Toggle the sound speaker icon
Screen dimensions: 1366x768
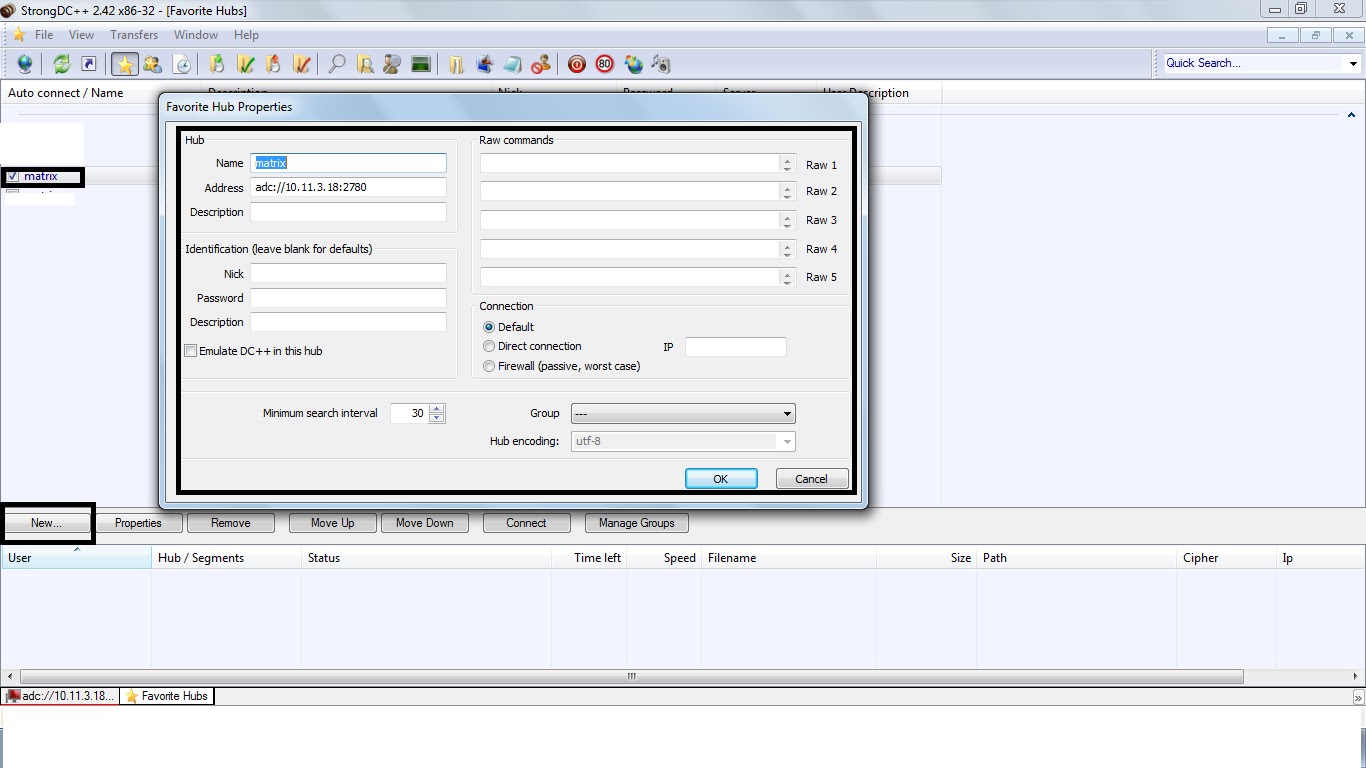(x=661, y=64)
